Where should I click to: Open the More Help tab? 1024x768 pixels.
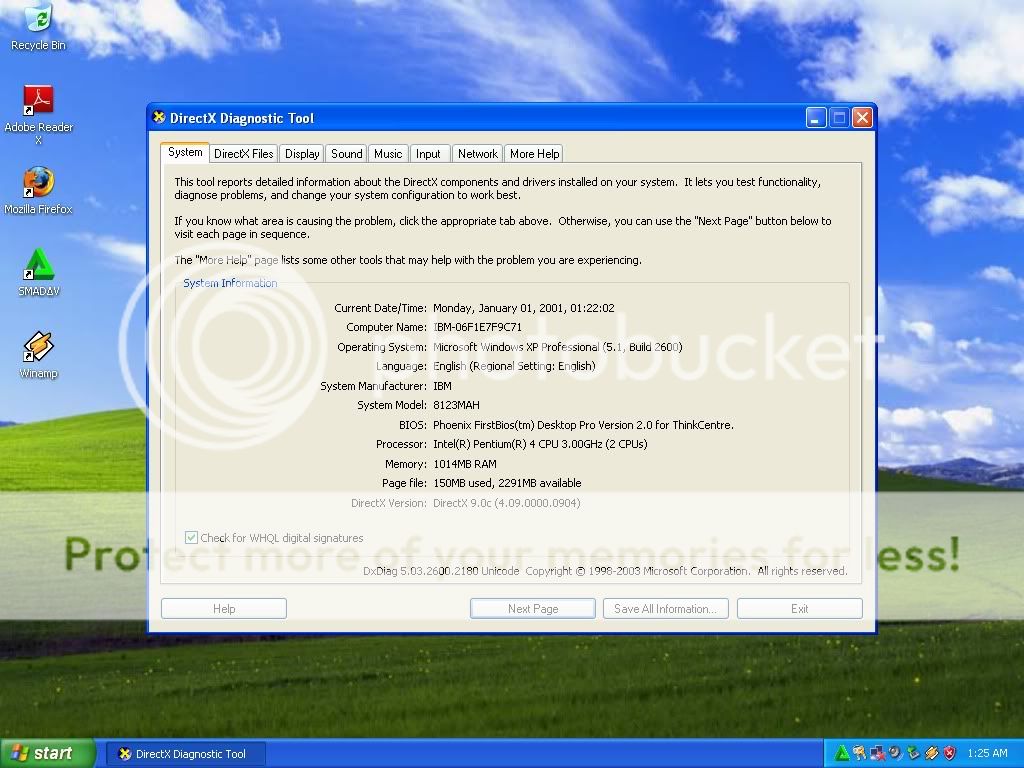pyautogui.click(x=534, y=154)
